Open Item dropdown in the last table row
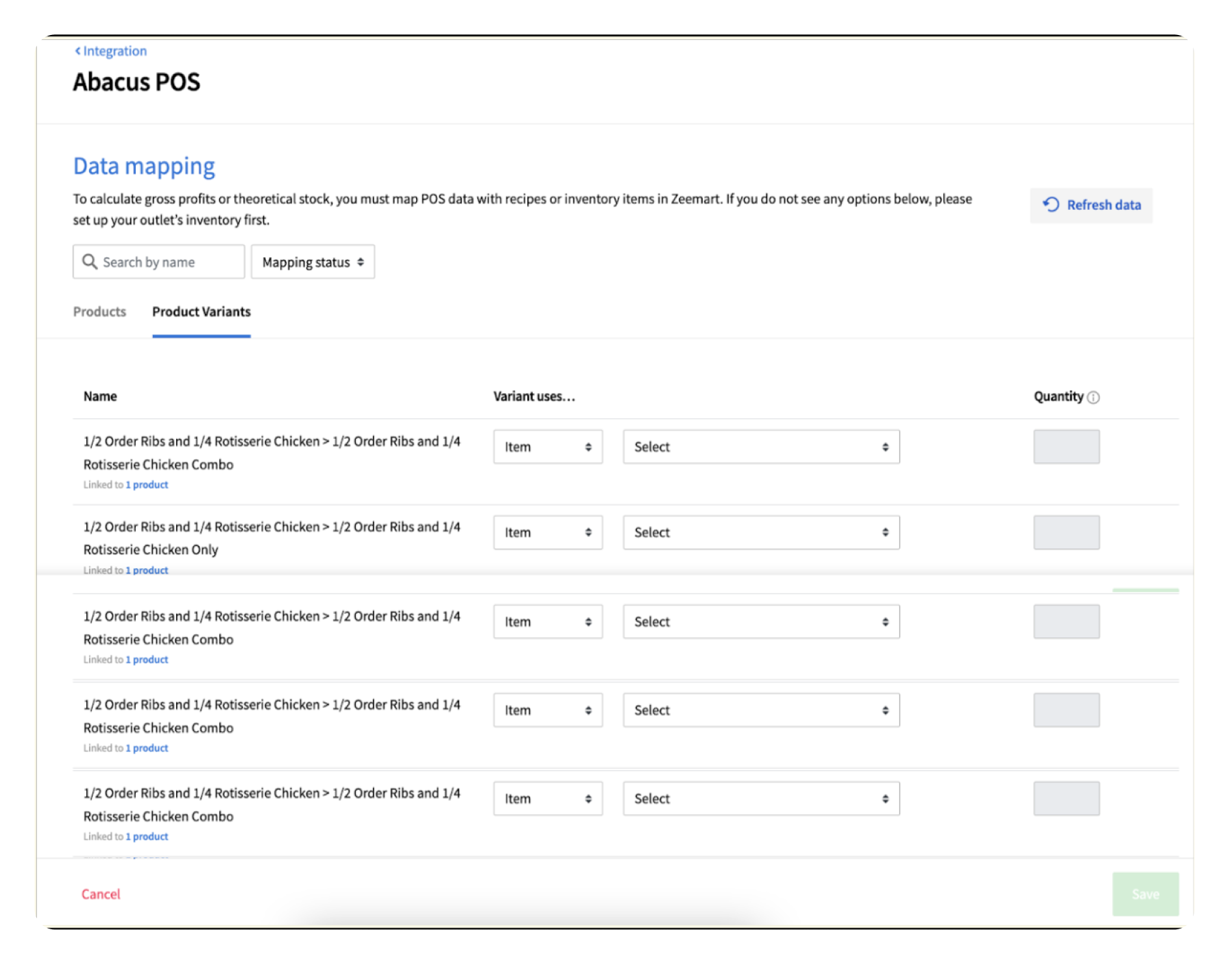Screen dimensions: 1232x967 (x=548, y=798)
